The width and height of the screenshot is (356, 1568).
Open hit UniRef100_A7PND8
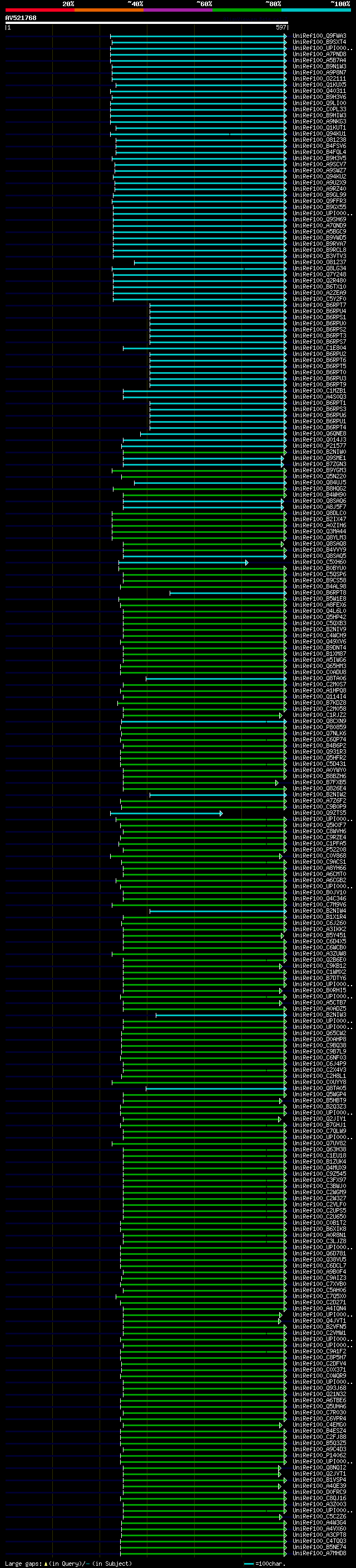[x=319, y=54]
